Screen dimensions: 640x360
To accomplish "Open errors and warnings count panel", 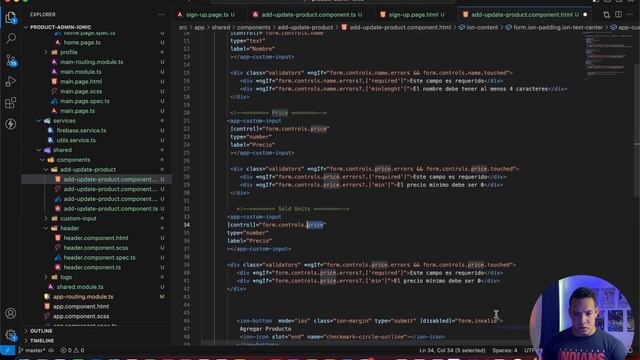I will [72, 350].
